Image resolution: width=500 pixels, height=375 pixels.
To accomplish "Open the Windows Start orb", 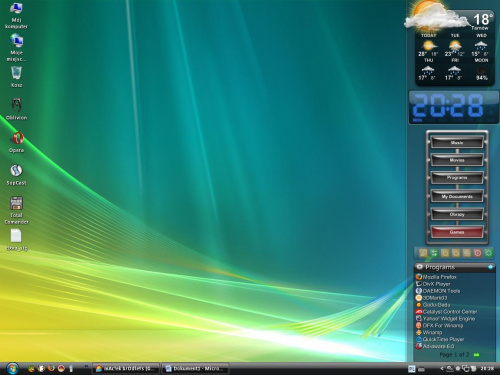I will [x=12, y=368].
